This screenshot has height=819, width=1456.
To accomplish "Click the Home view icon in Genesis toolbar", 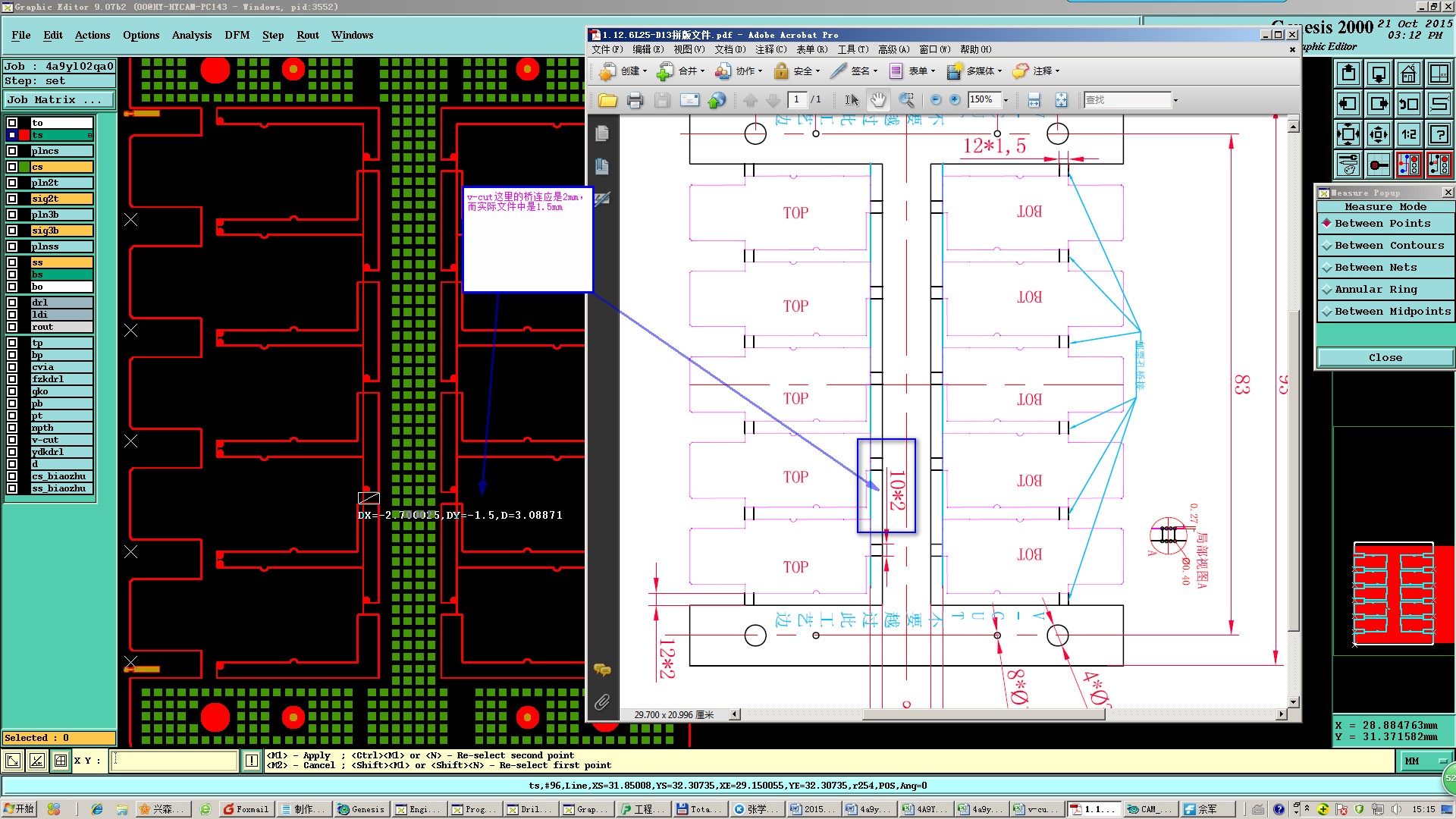I will 1408,74.
